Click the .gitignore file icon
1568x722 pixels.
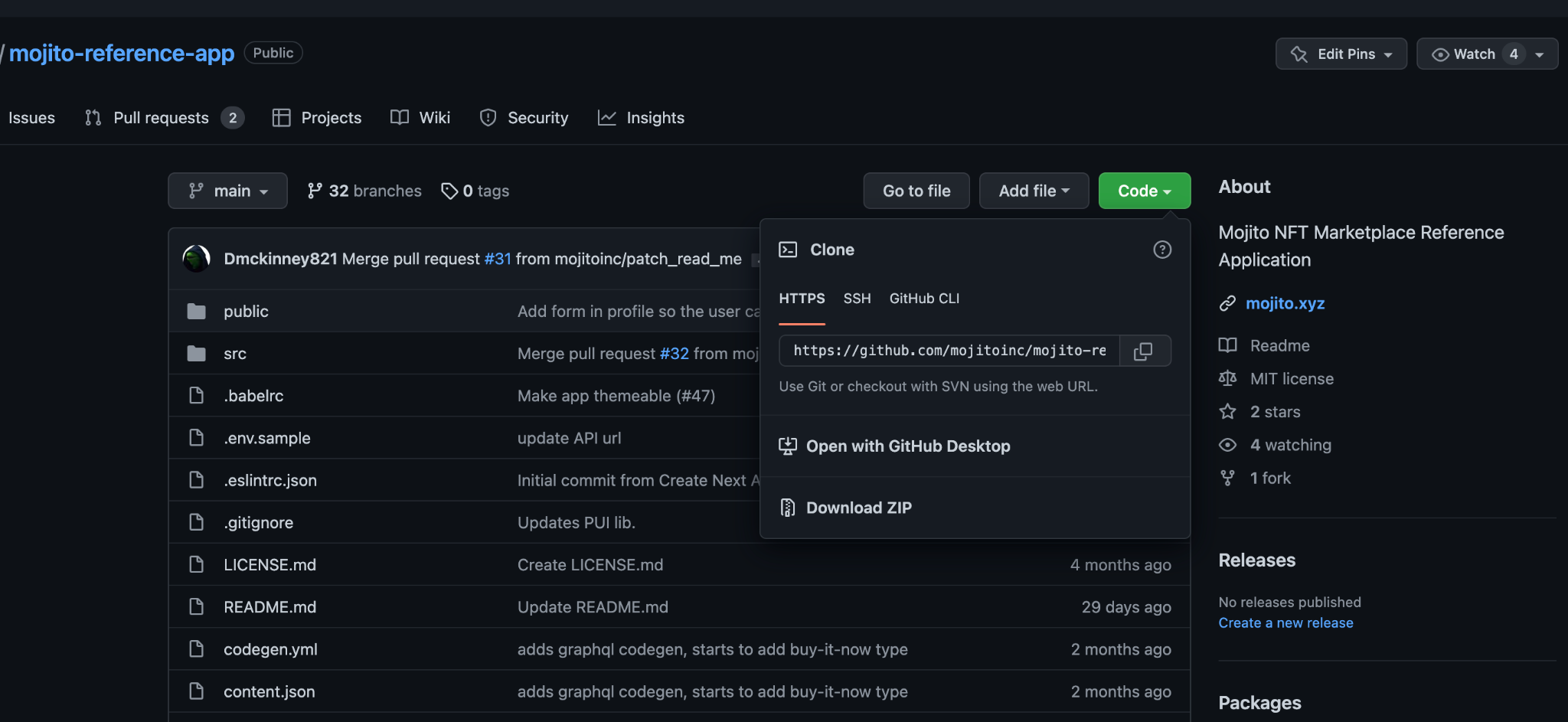click(197, 521)
